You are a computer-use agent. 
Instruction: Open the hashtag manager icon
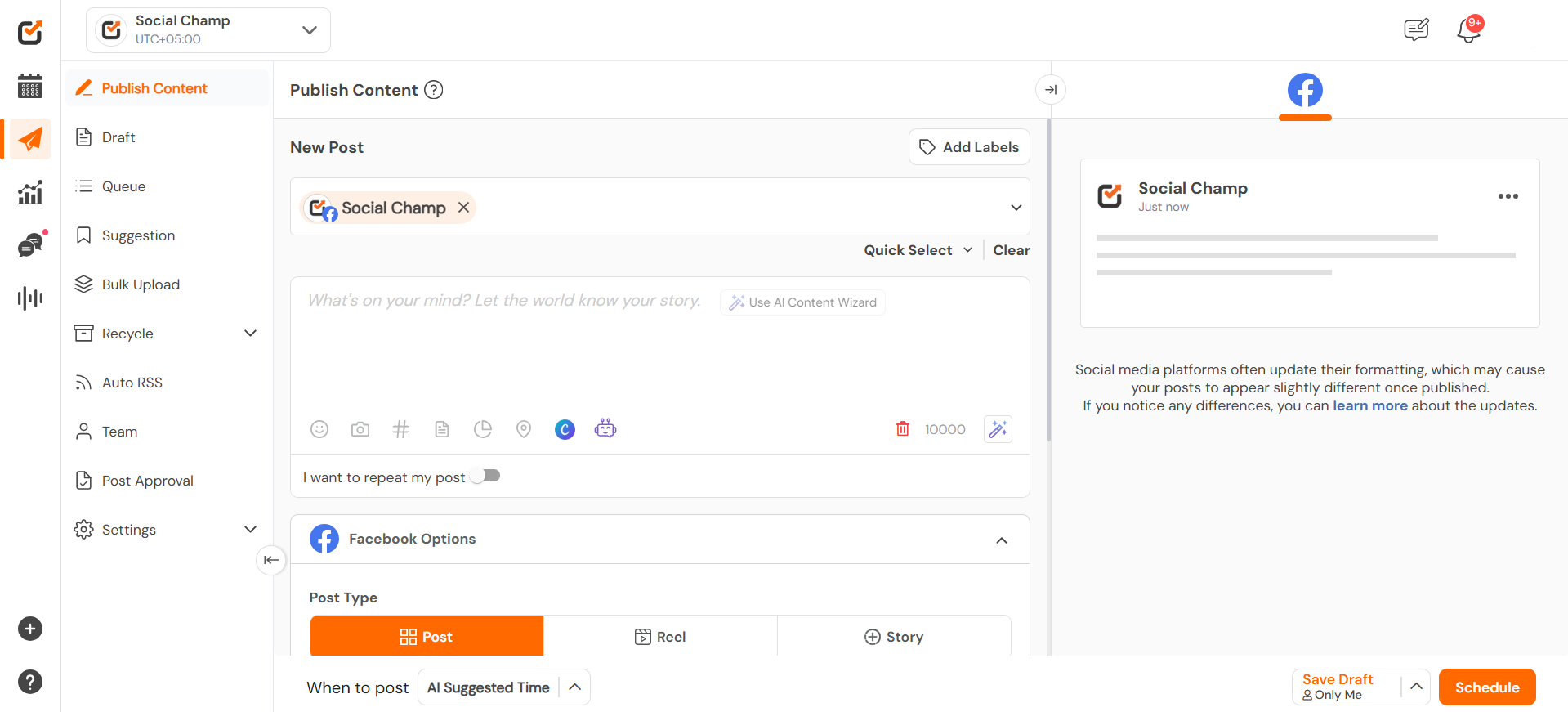point(401,429)
